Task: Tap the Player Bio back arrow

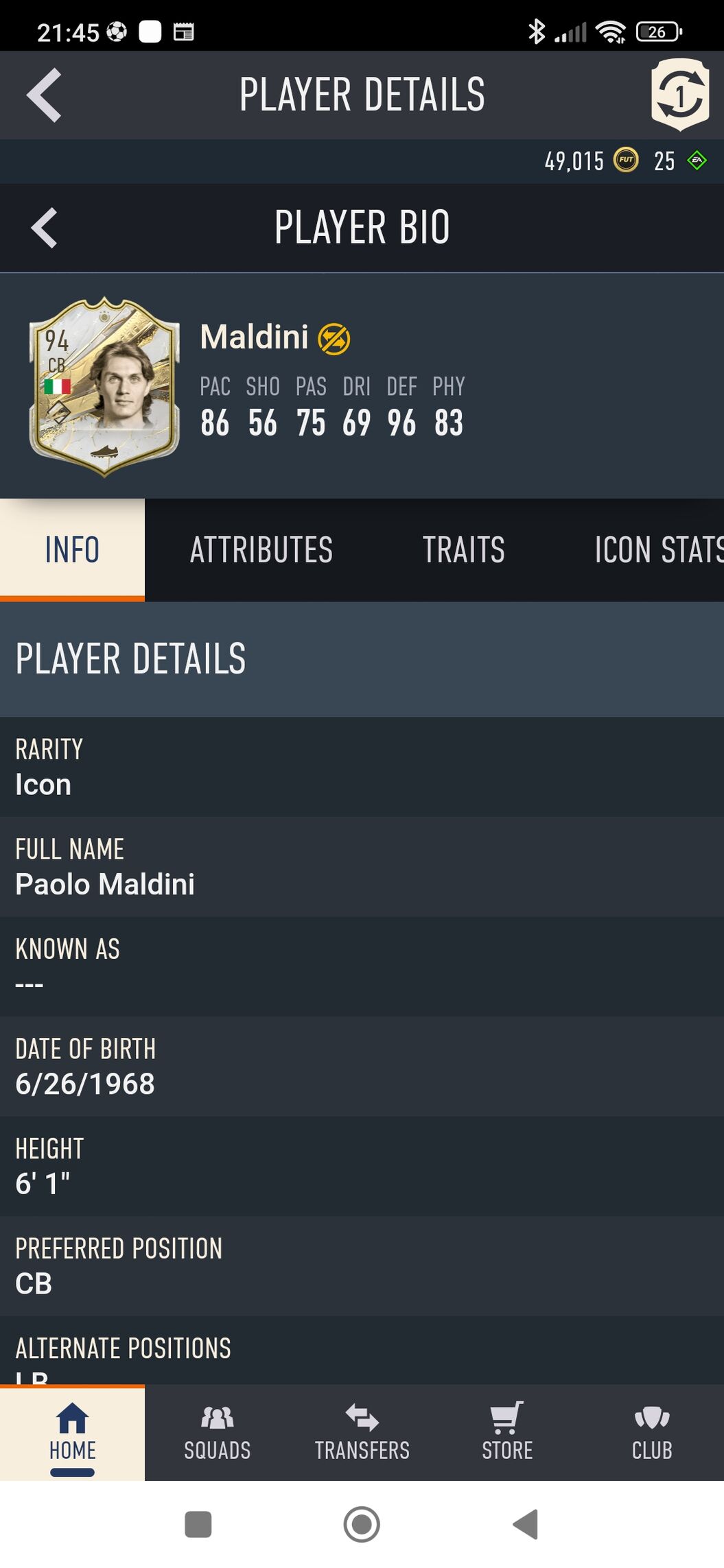Action: coord(44,228)
